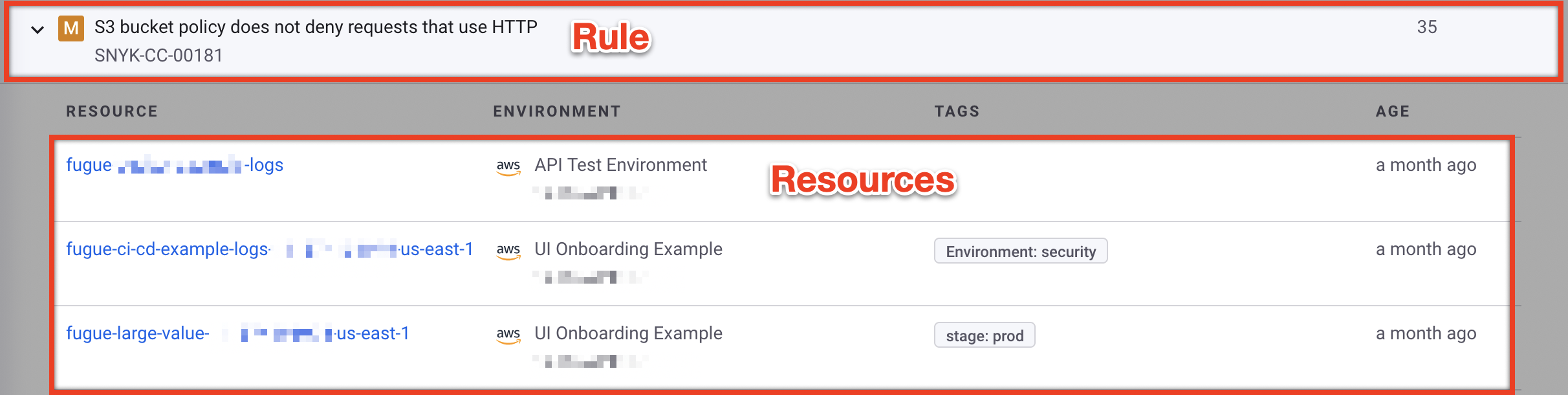
Task: Click the issue count 35
Action: [1426, 27]
